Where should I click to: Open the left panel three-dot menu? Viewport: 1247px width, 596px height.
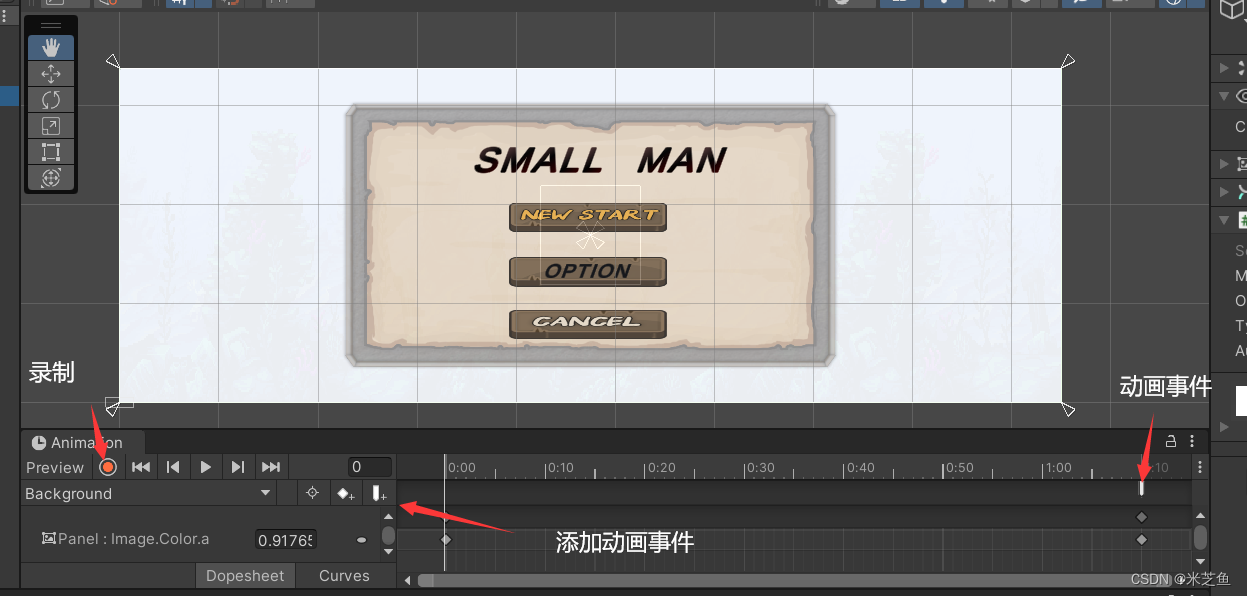4,17
